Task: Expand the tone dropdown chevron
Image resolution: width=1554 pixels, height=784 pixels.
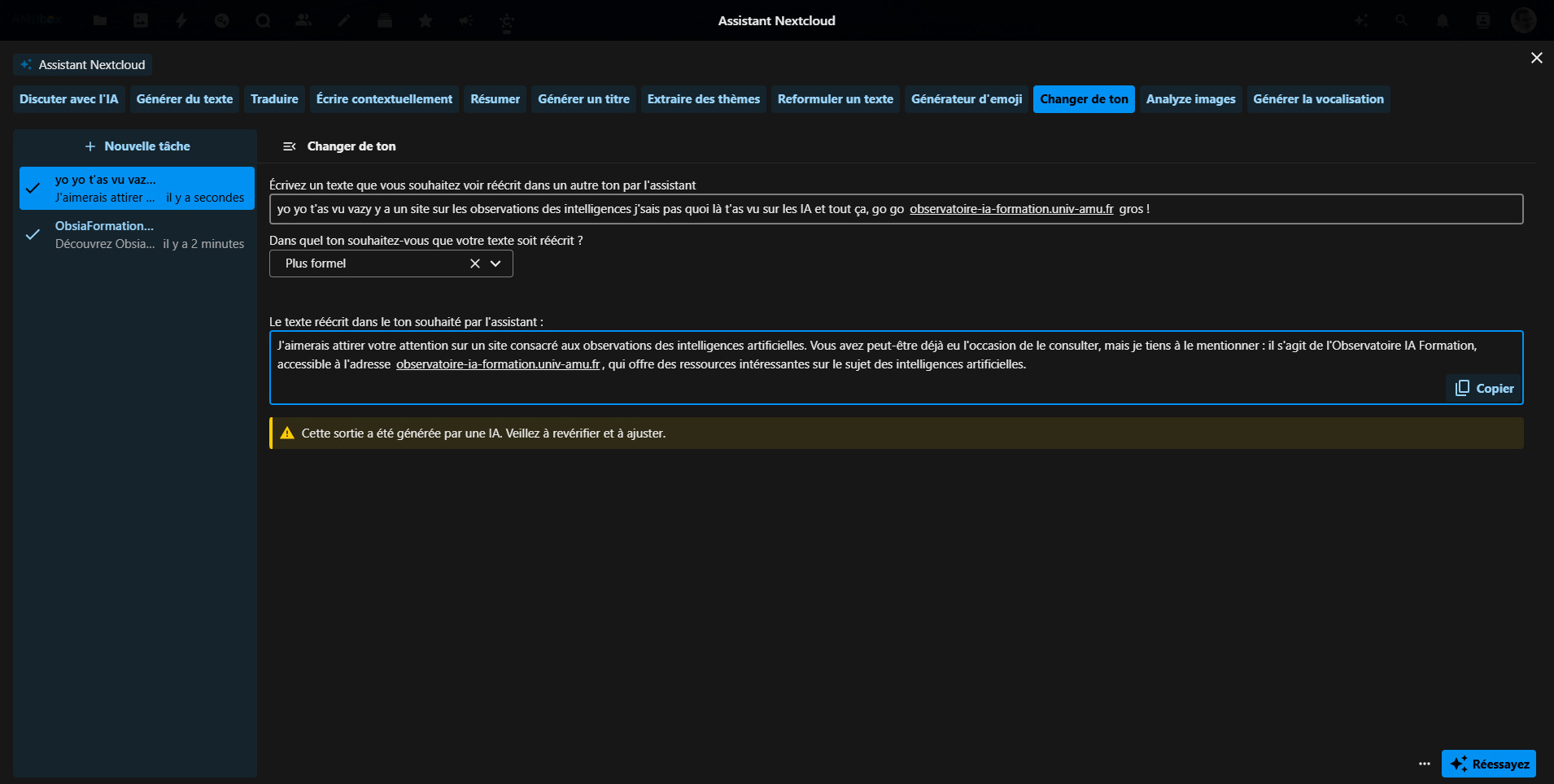Action: coord(495,264)
